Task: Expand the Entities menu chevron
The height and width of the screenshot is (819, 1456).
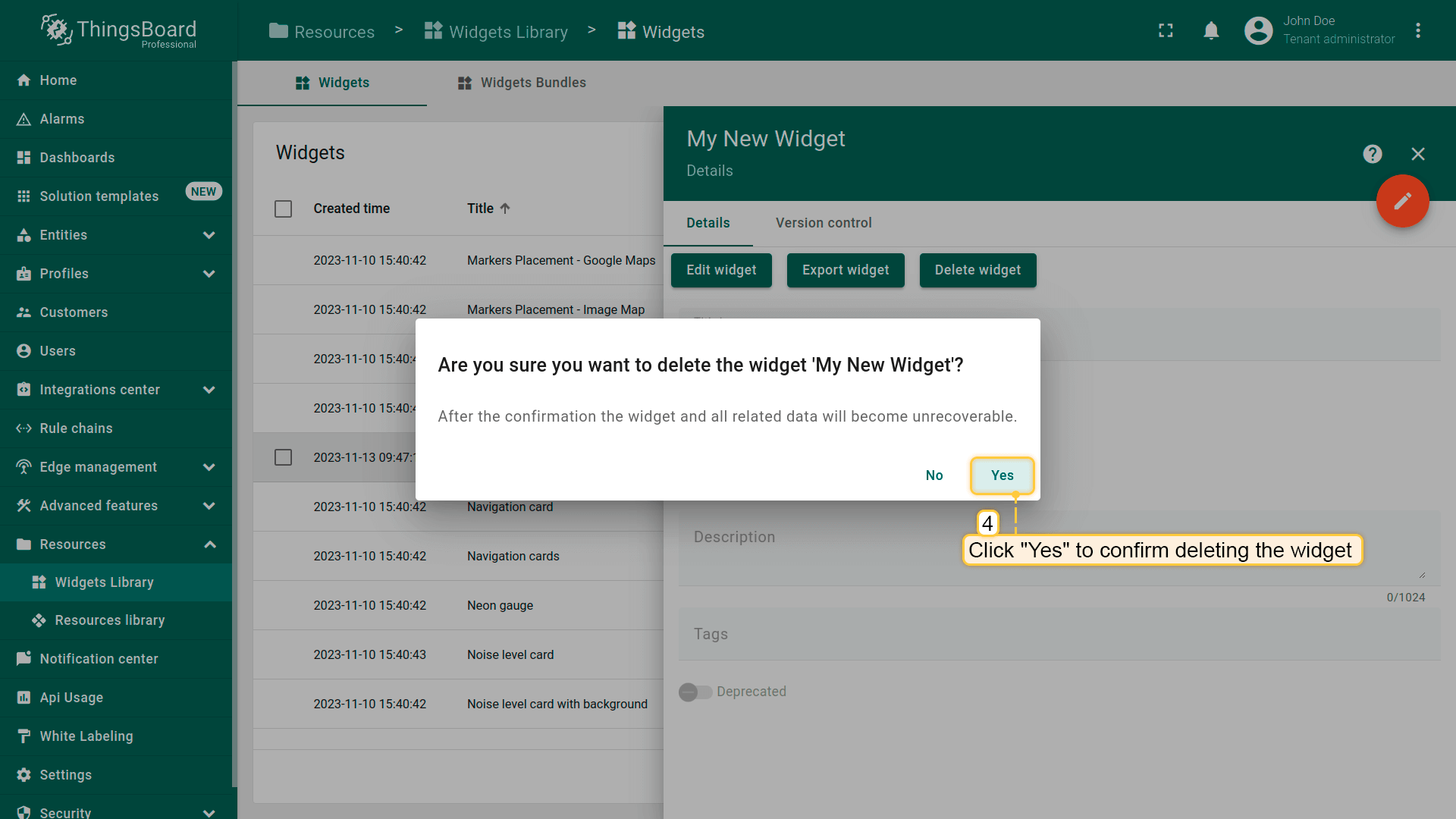Action: point(209,235)
